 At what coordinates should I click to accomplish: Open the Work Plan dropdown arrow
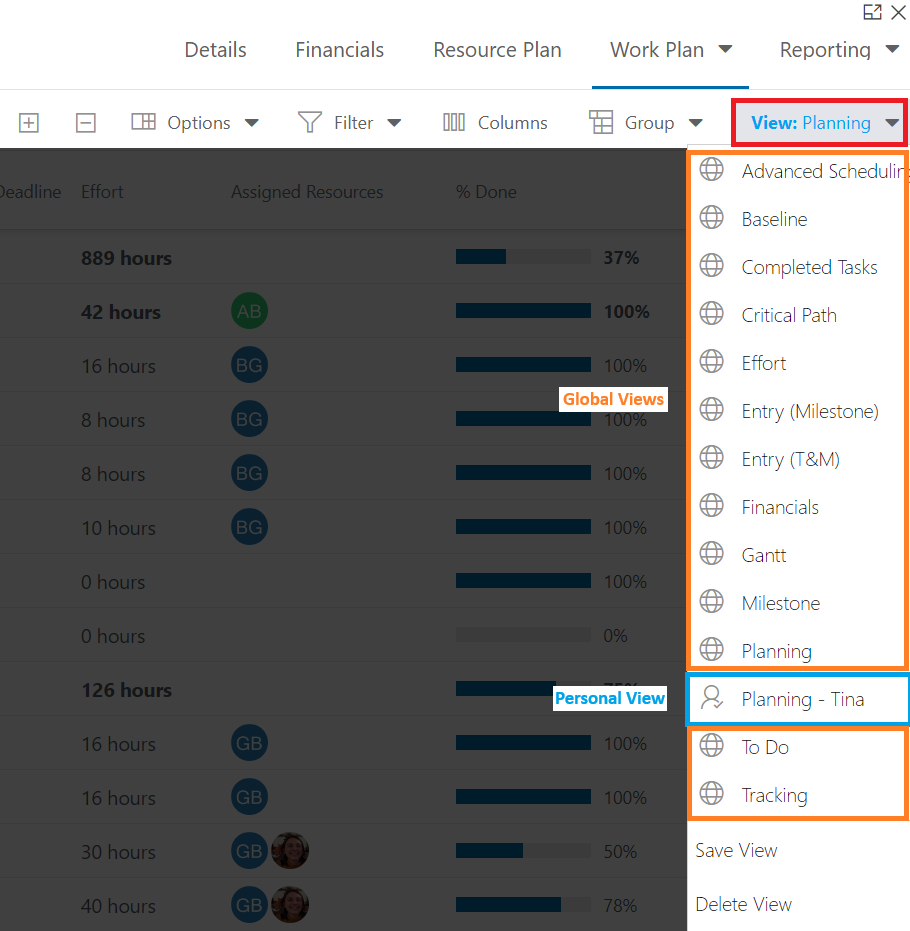[725, 49]
